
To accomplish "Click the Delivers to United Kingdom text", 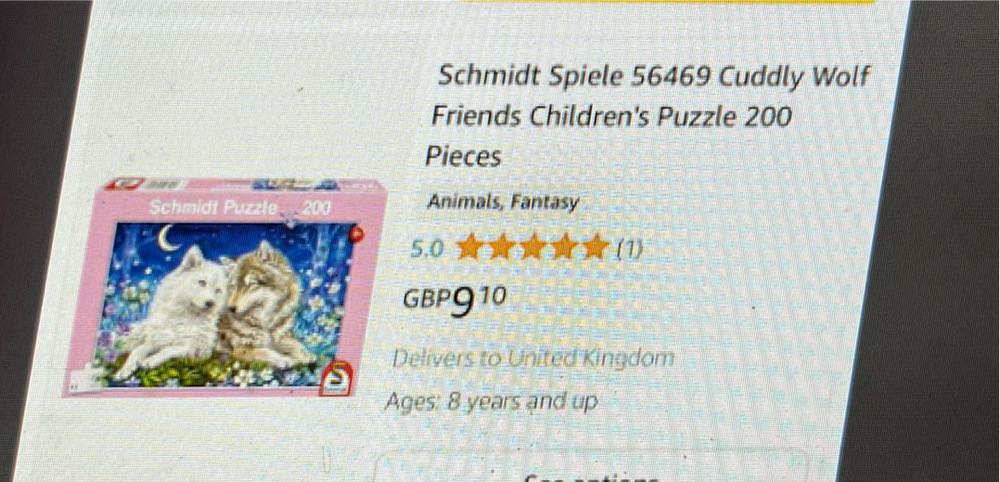I will [533, 359].
